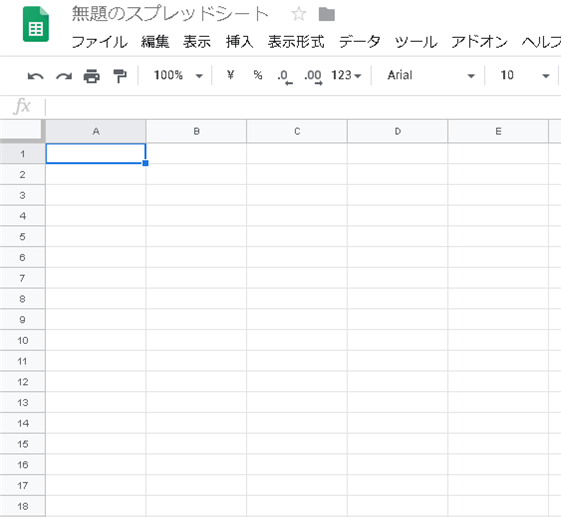Open the 表示 menu
The height and width of the screenshot is (517, 561).
[x=197, y=42]
